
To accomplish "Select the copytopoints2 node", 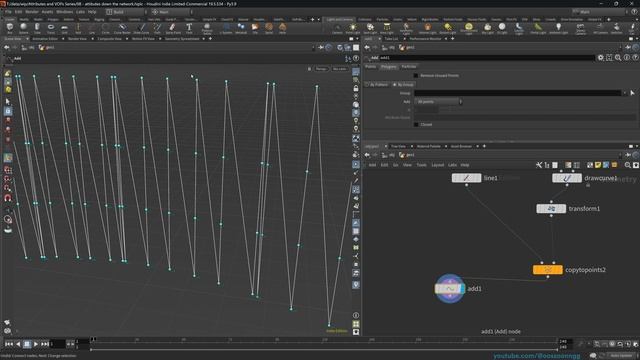I will 548,270.
